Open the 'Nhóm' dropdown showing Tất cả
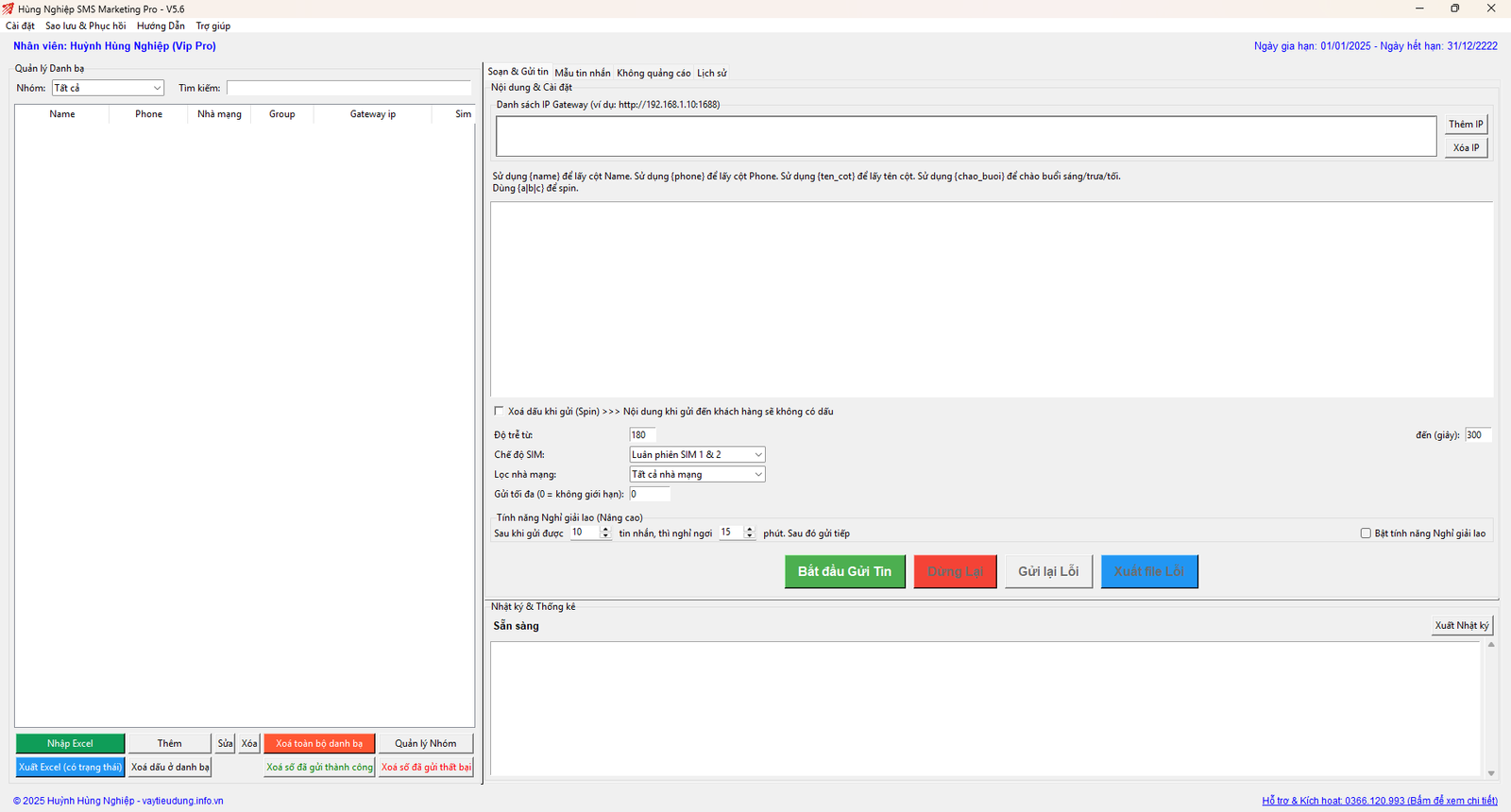Screen dimensions: 1511x812 coord(108,88)
